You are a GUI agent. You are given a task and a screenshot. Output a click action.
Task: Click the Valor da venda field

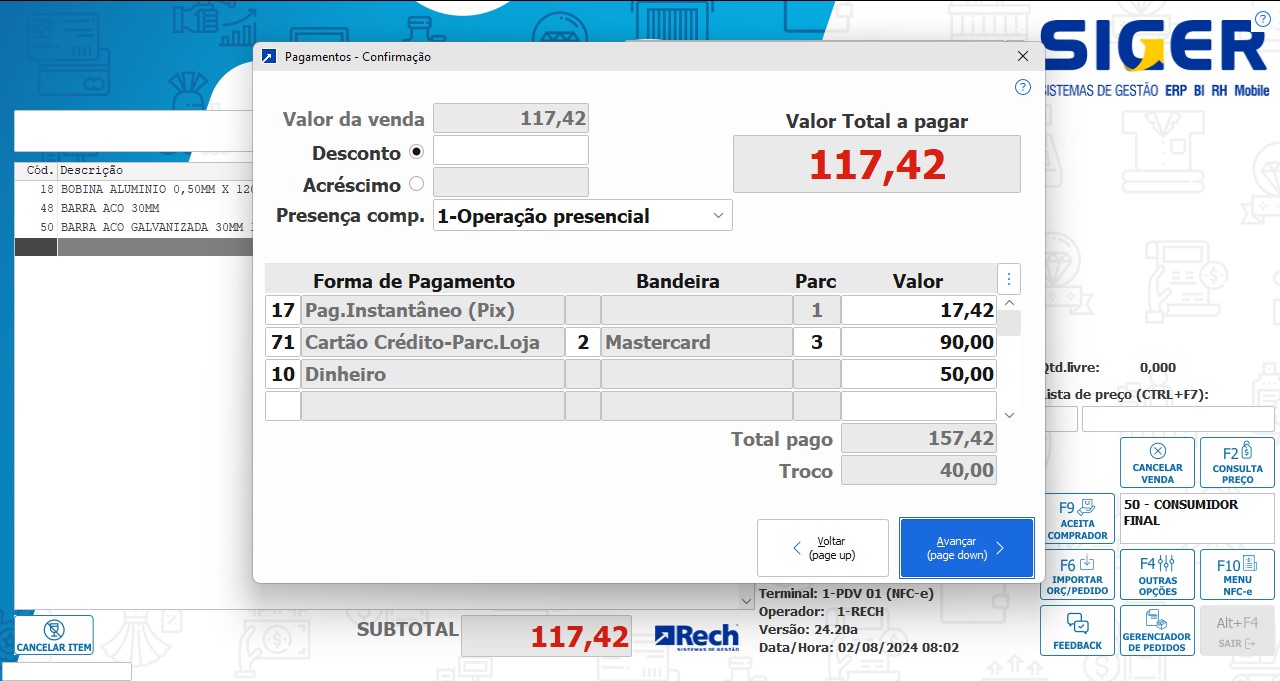[510, 118]
